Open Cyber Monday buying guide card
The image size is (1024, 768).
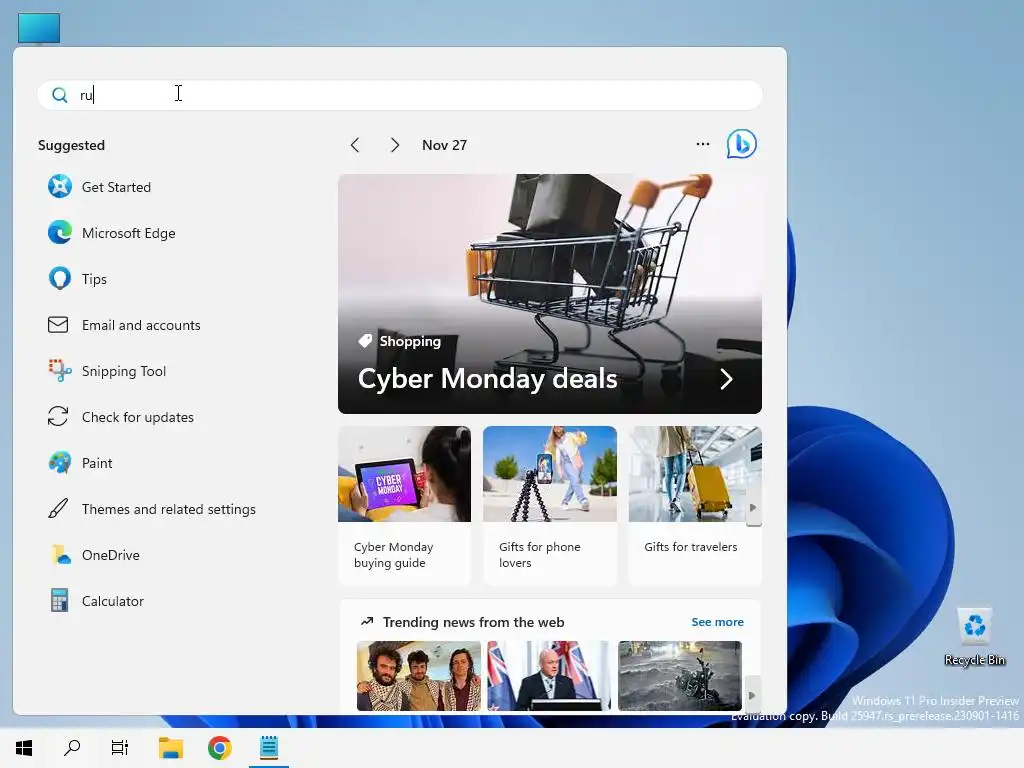point(404,505)
